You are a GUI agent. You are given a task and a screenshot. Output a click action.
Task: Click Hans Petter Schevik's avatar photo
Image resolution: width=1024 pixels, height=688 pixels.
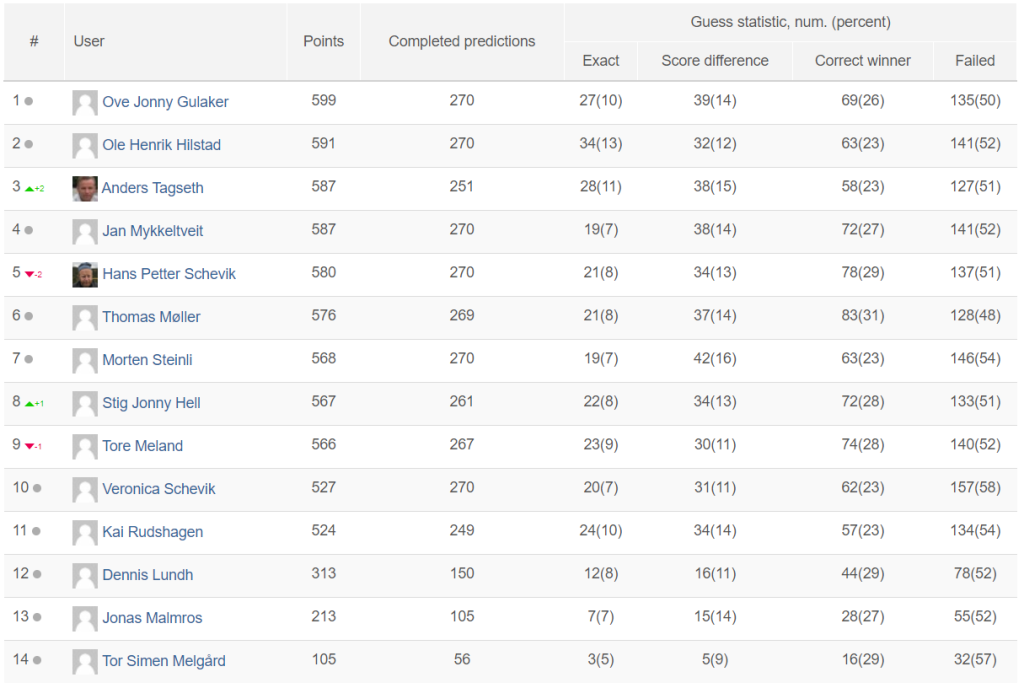coord(85,275)
